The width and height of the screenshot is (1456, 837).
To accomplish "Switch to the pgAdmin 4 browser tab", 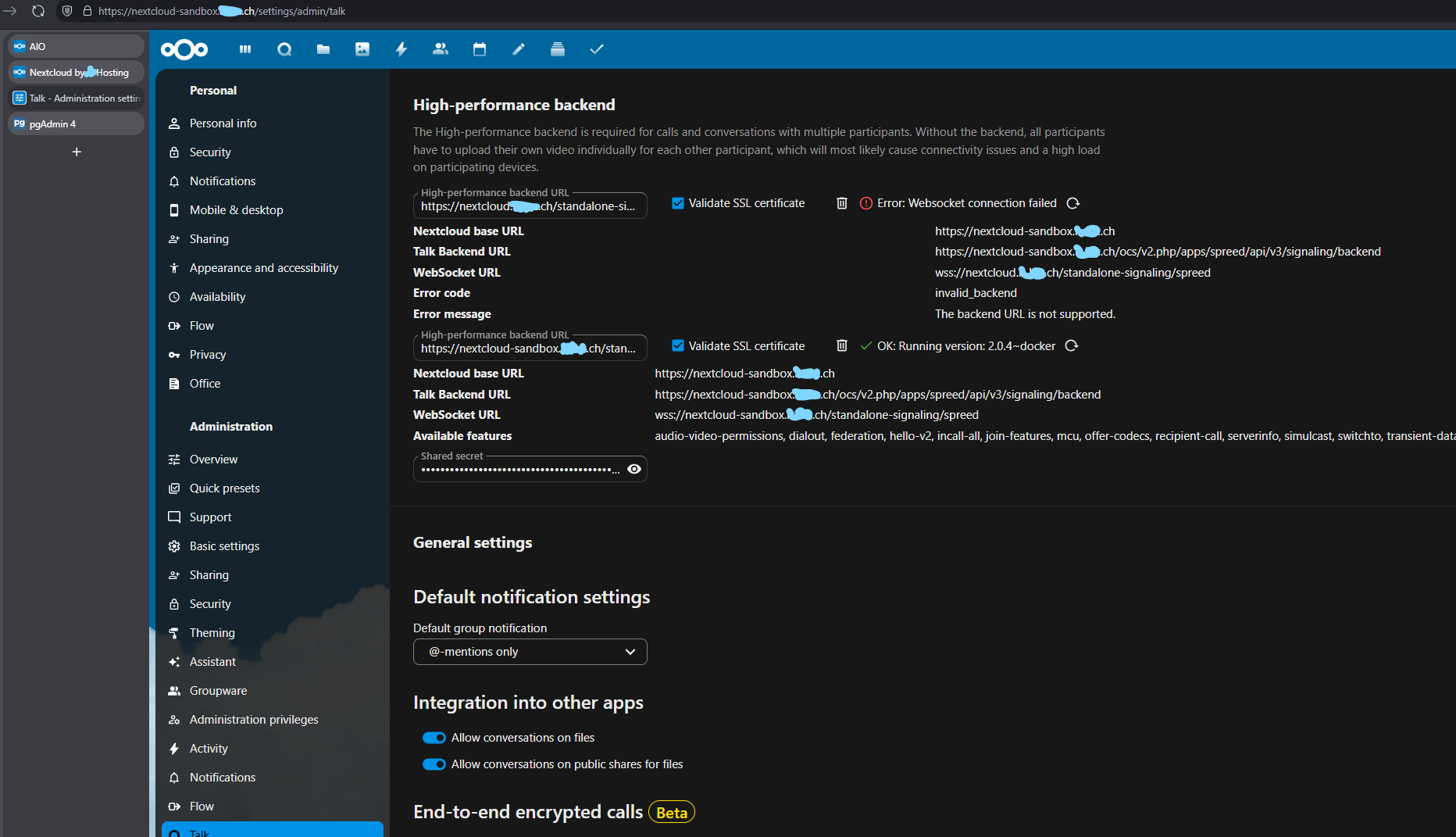I will 76,123.
